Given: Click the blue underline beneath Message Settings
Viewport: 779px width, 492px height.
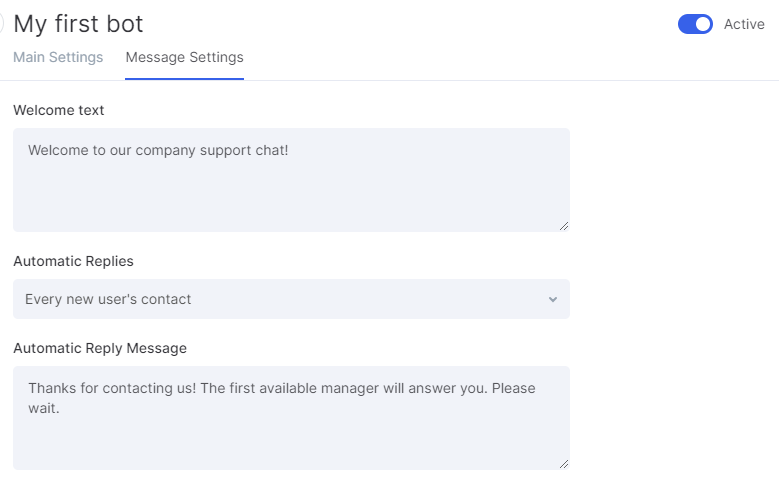Looking at the screenshot, I should [x=184, y=79].
